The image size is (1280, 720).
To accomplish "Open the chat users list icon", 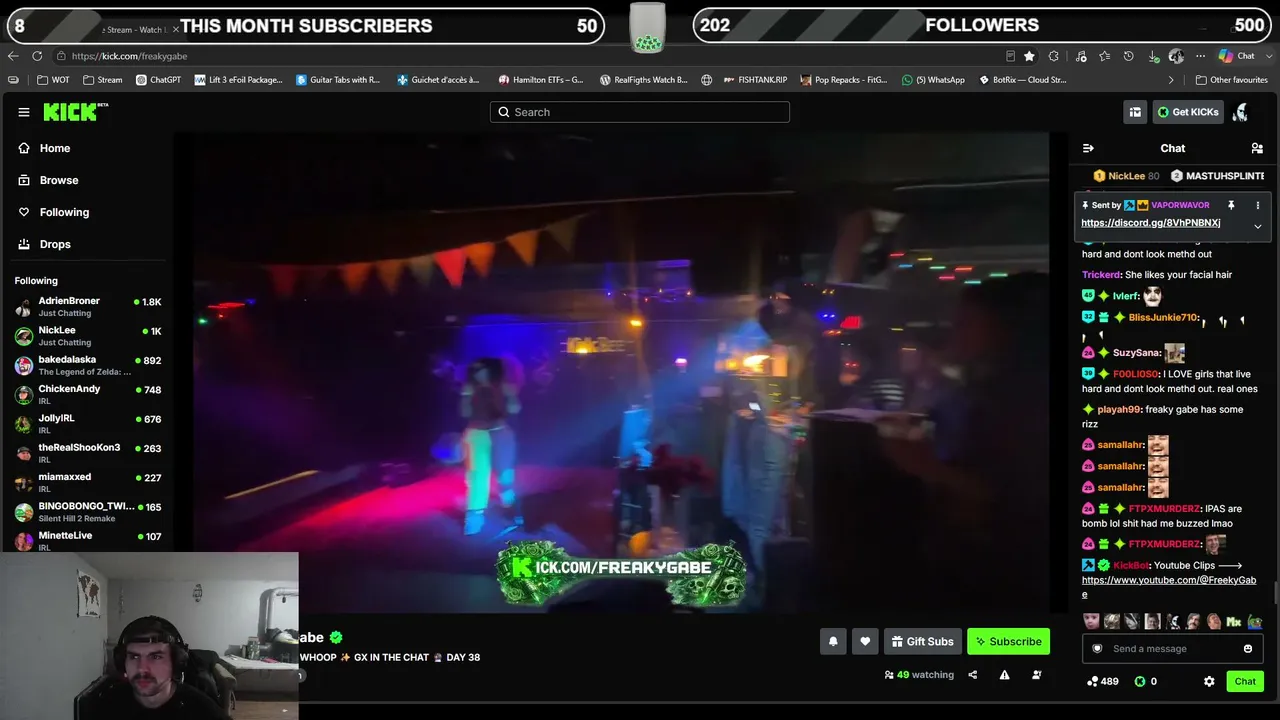I will (x=1257, y=148).
